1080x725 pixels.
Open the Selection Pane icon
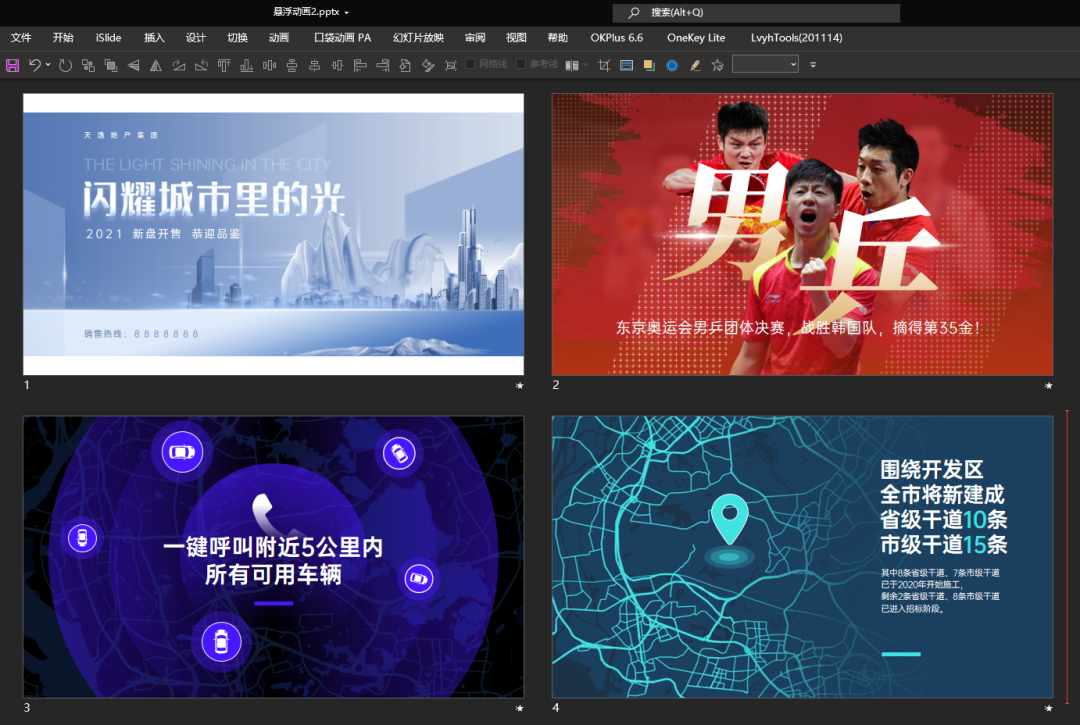point(626,65)
